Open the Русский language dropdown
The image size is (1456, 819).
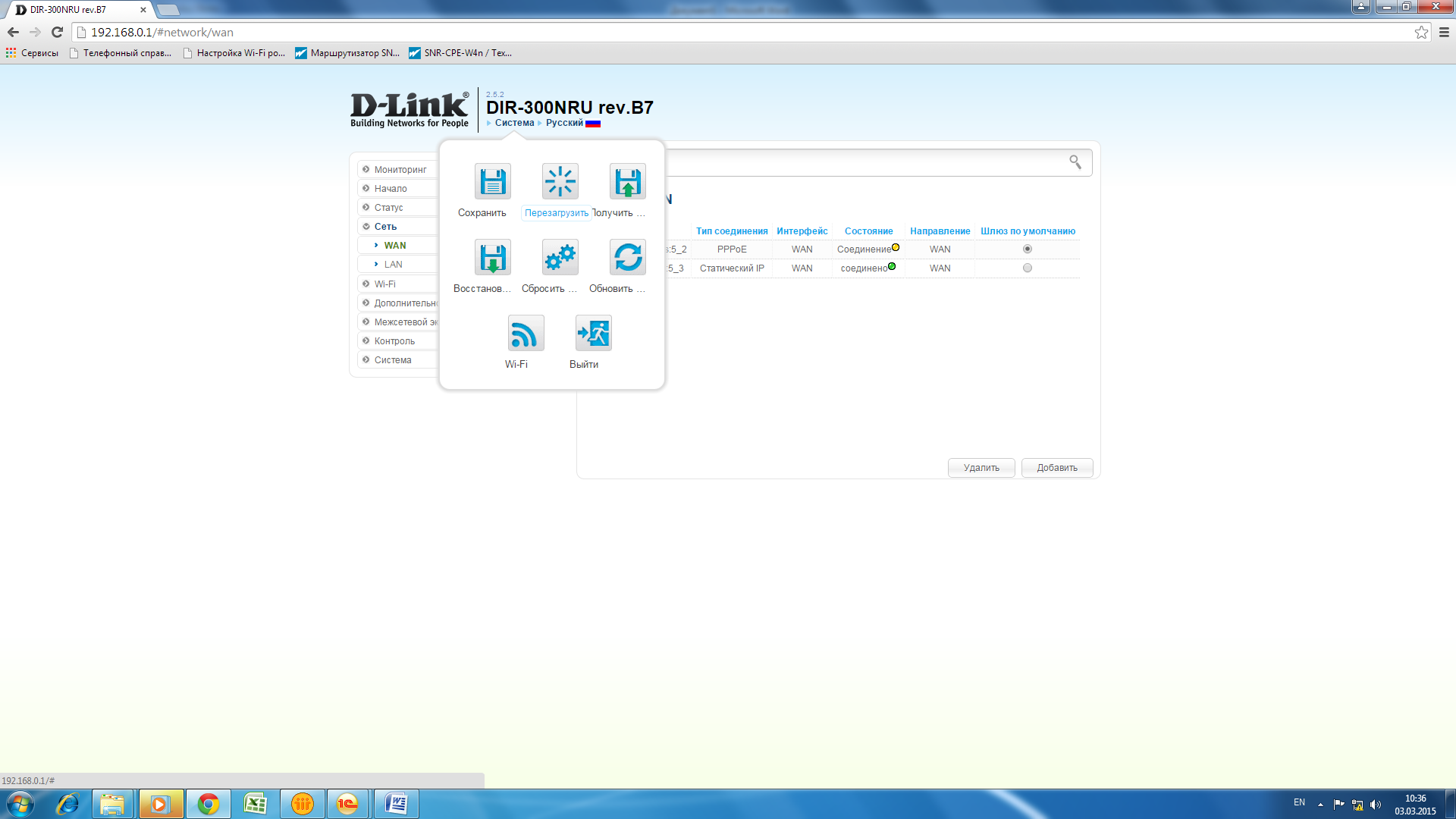[564, 123]
